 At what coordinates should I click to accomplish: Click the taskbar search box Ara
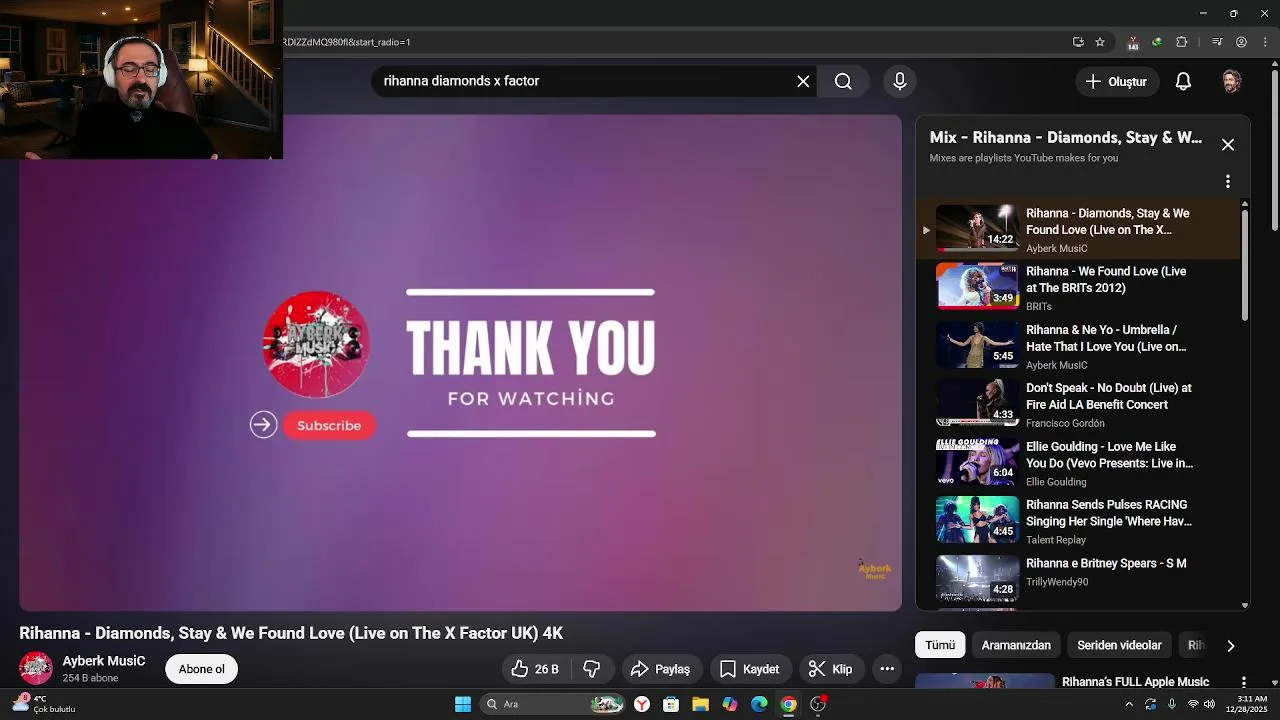click(x=553, y=704)
